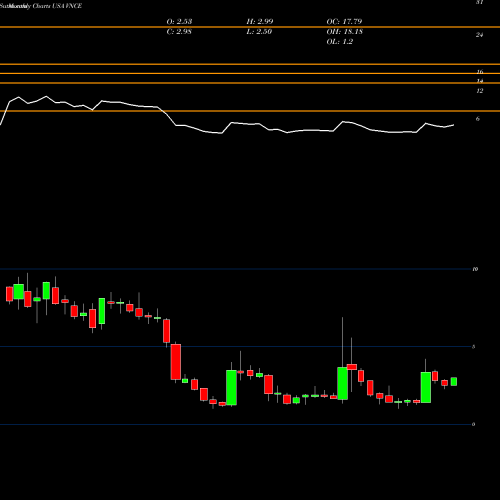This screenshot has width=500, height=500.
Task: Click the '24' upper axis label
Action: click(x=479, y=35)
